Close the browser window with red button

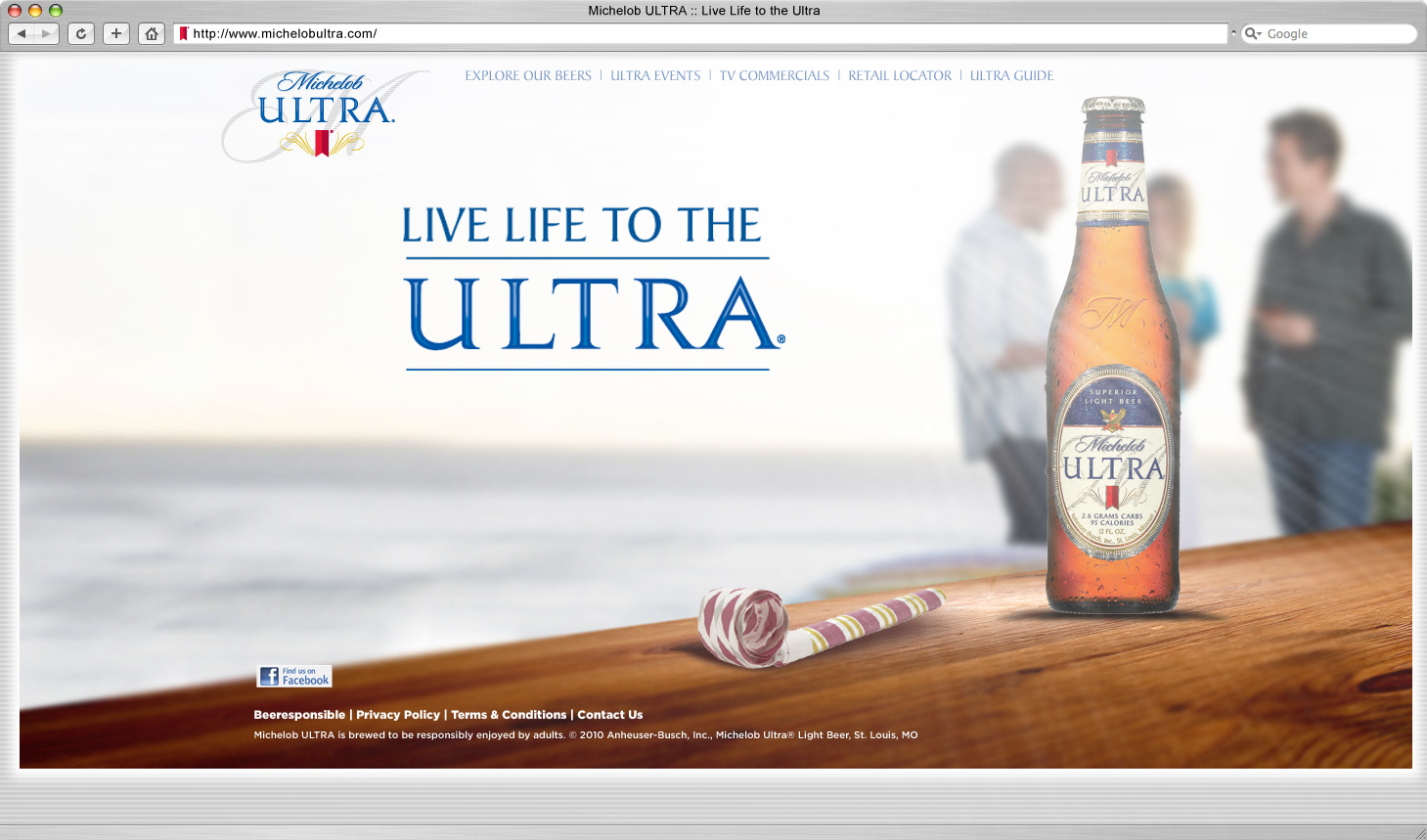click(x=15, y=11)
